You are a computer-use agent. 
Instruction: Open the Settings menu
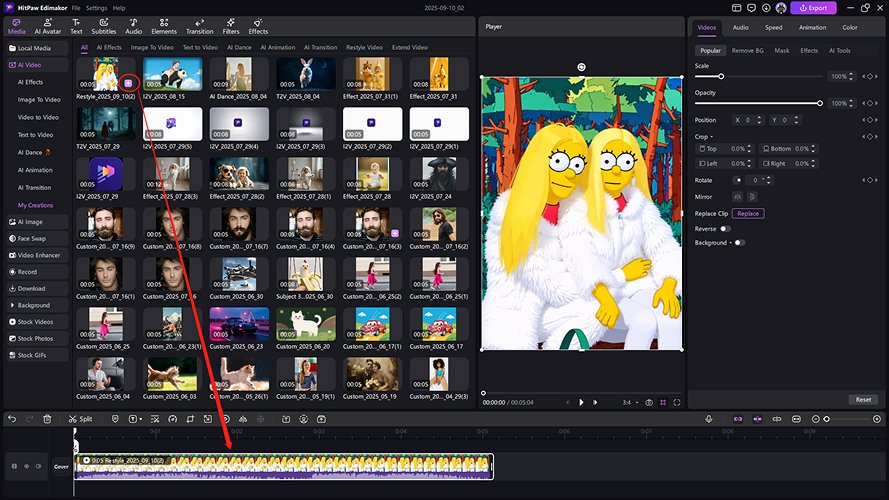96,8
